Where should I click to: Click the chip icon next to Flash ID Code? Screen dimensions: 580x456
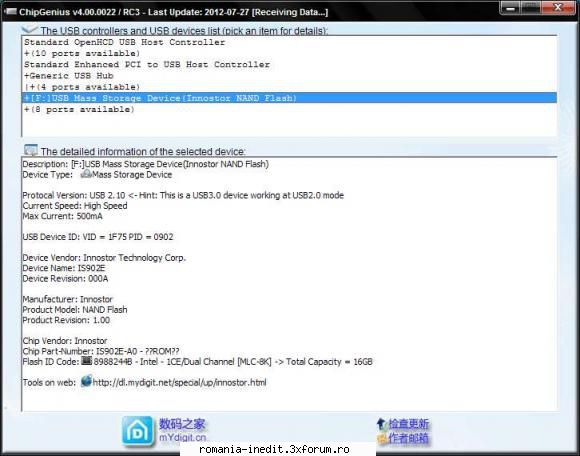pyautogui.click(x=87, y=361)
